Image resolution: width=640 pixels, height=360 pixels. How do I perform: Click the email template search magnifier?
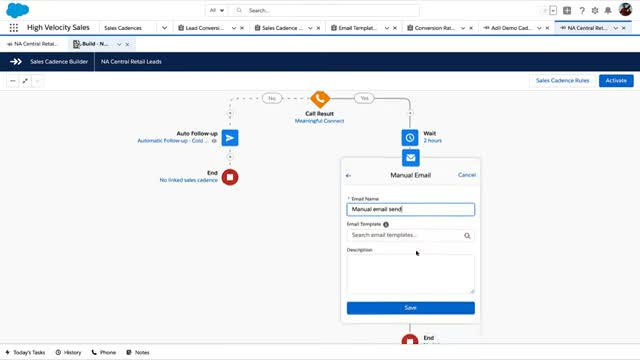[x=467, y=236]
